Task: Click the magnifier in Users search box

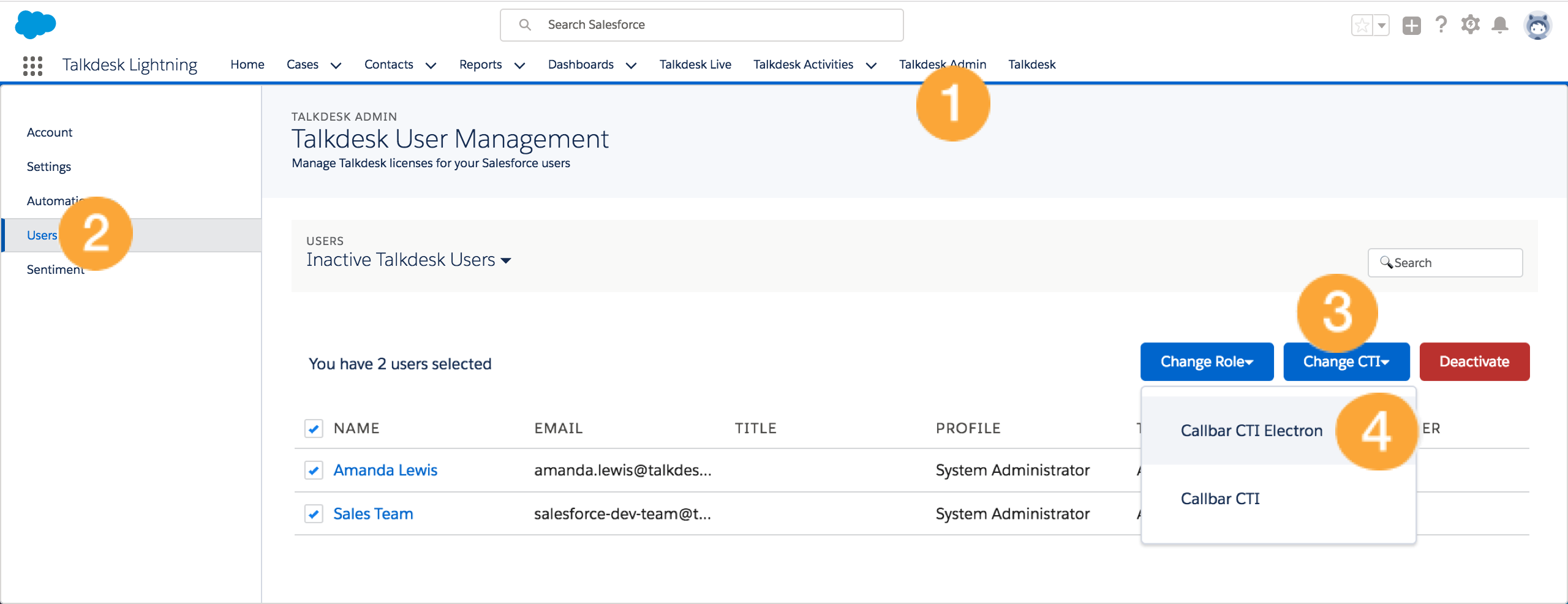Action: pos(1386,262)
